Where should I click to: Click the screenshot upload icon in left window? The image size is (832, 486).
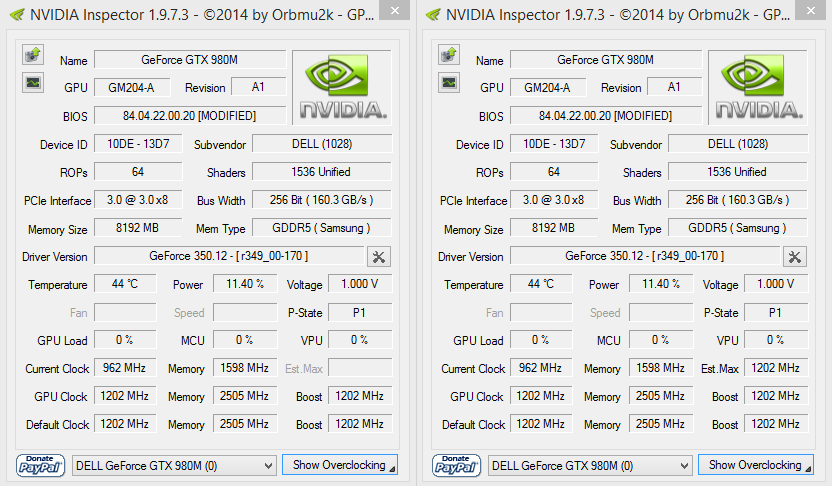point(32,55)
